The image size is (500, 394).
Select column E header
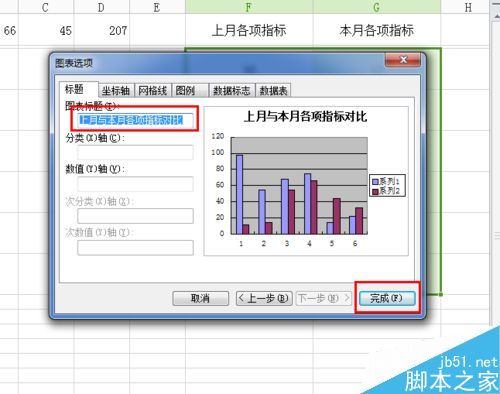pyautogui.click(x=157, y=7)
